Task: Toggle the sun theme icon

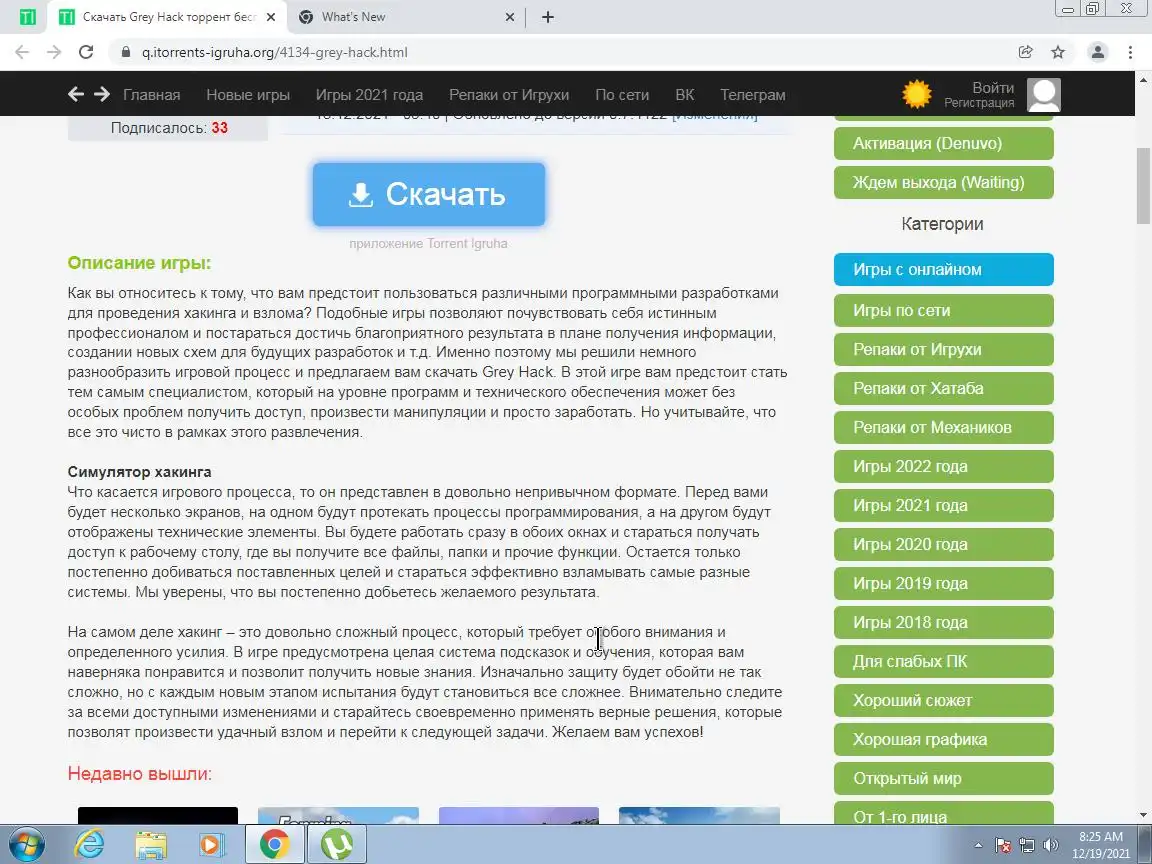Action: 917,95
